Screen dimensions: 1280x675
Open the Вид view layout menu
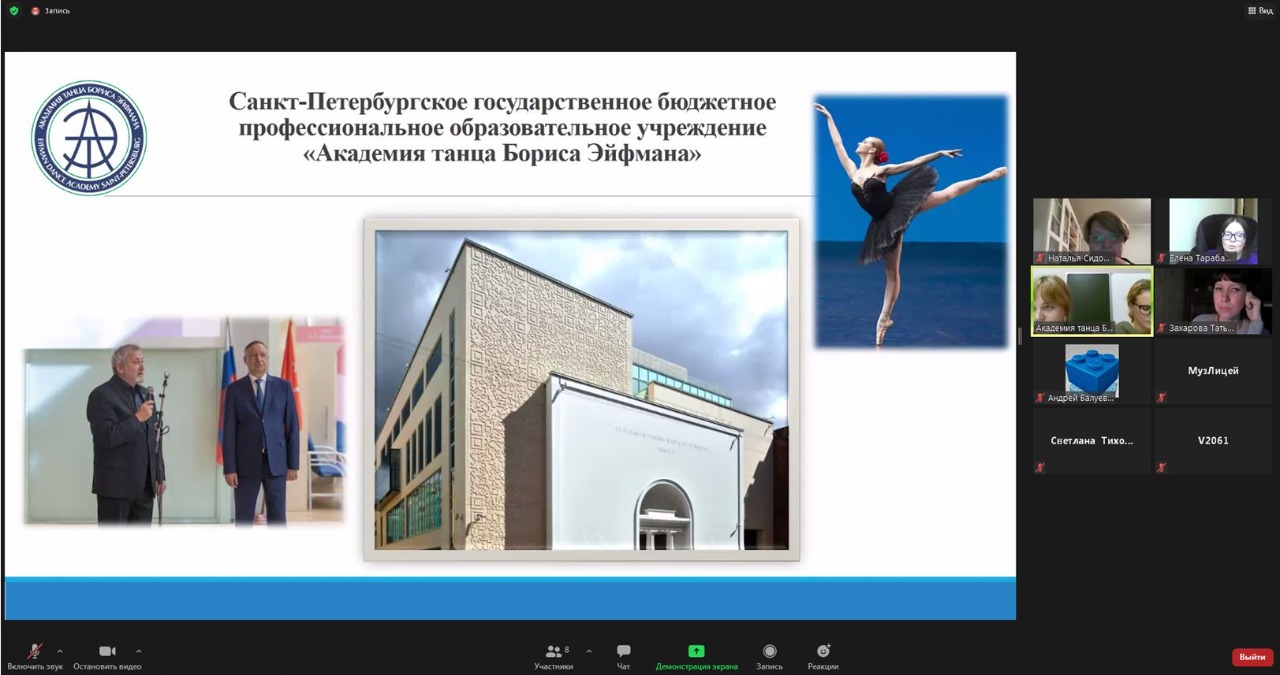[1259, 11]
